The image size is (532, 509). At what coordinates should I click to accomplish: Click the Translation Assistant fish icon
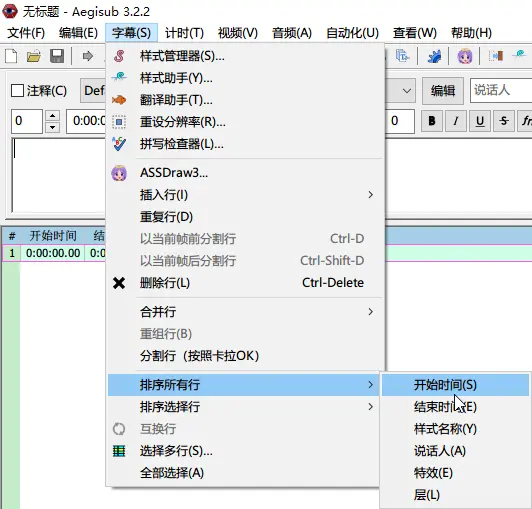coord(119,100)
